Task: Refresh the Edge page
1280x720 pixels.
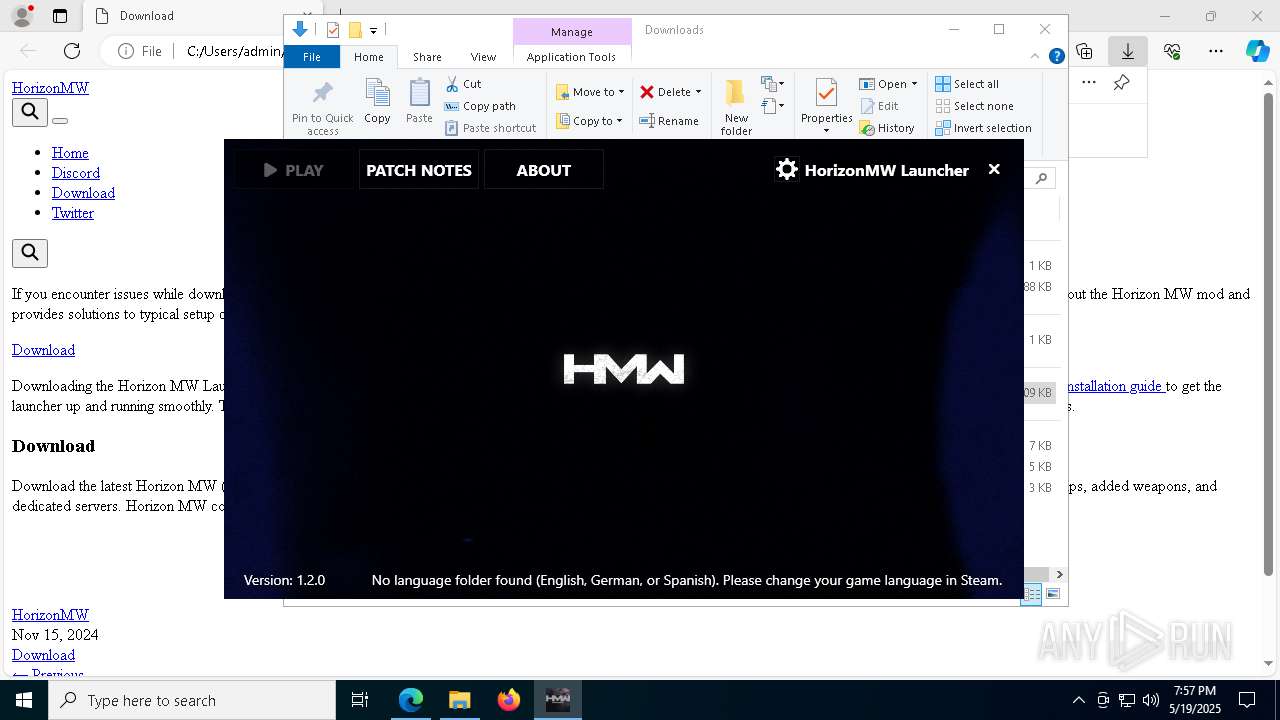Action: point(72,51)
